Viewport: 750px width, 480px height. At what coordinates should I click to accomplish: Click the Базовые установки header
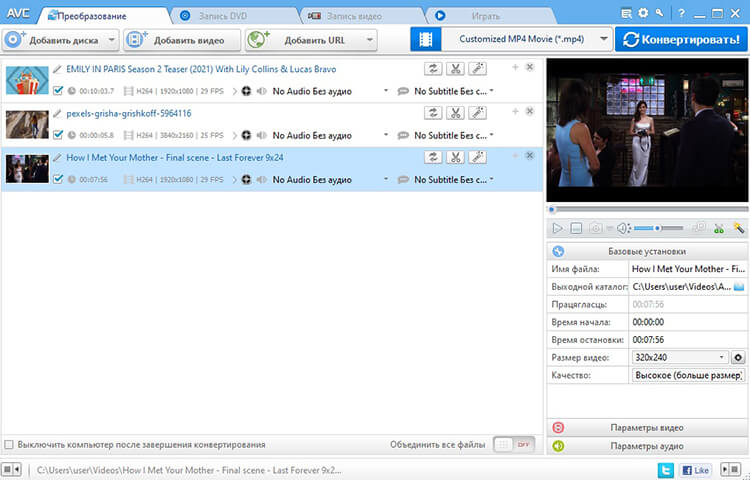pyautogui.click(x=647, y=251)
